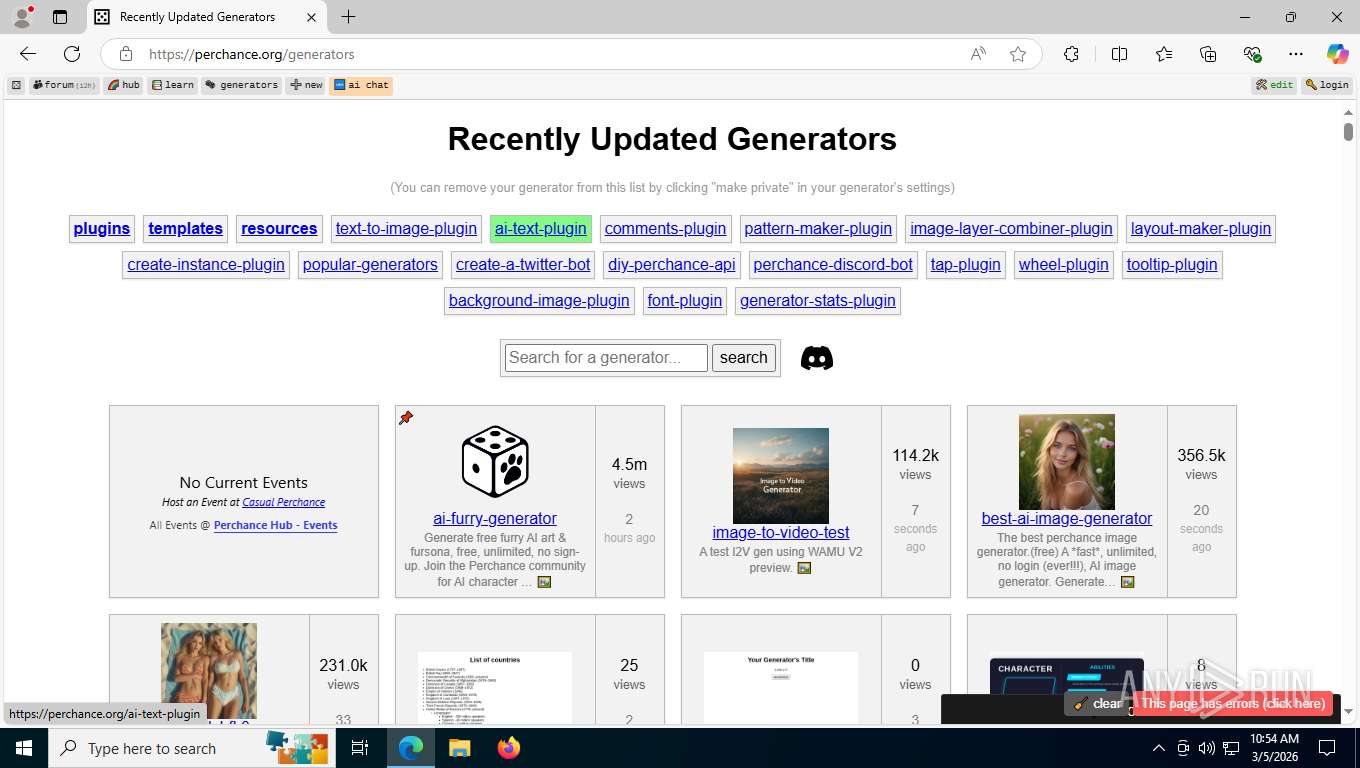This screenshot has width=1360, height=768.
Task: Click the site info lock icon
Action: tap(126, 54)
